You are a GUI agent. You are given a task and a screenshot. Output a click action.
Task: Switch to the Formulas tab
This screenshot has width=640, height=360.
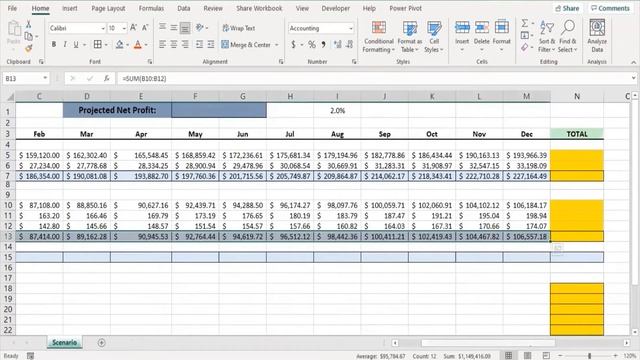(x=151, y=8)
